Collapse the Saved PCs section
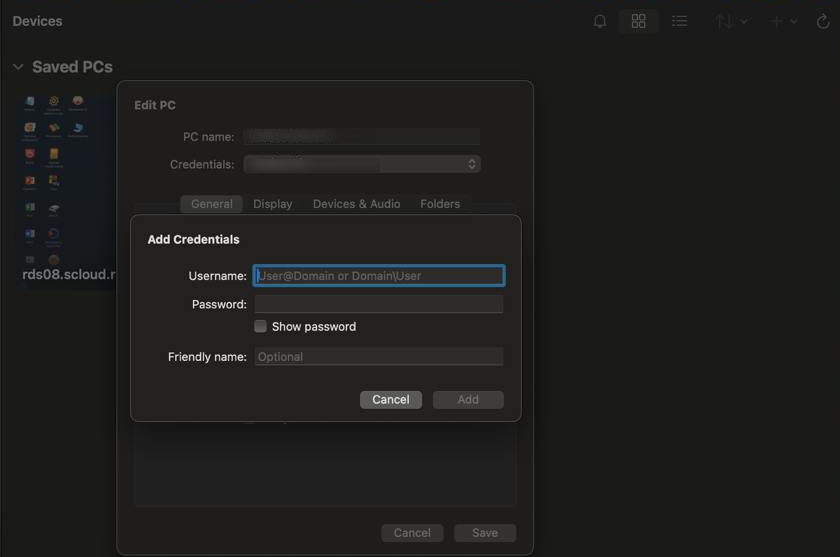The width and height of the screenshot is (840, 557). coord(18,67)
